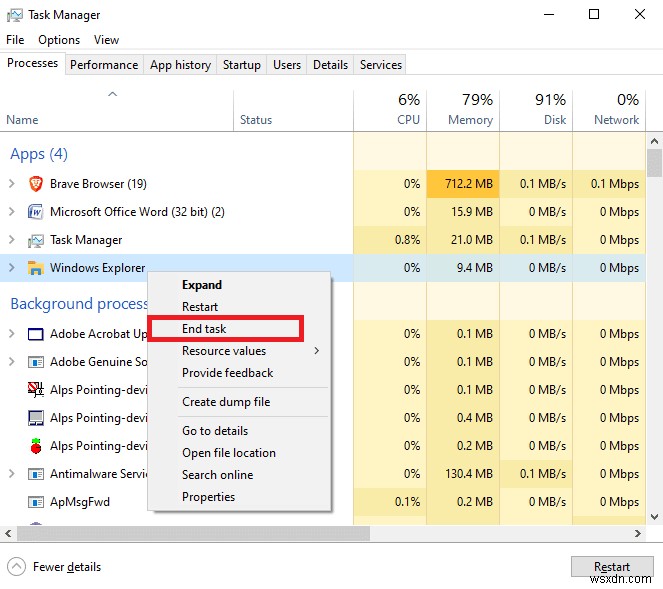Click the Alps Pointing-device monitor icon
The image size is (663, 589).
36,418
